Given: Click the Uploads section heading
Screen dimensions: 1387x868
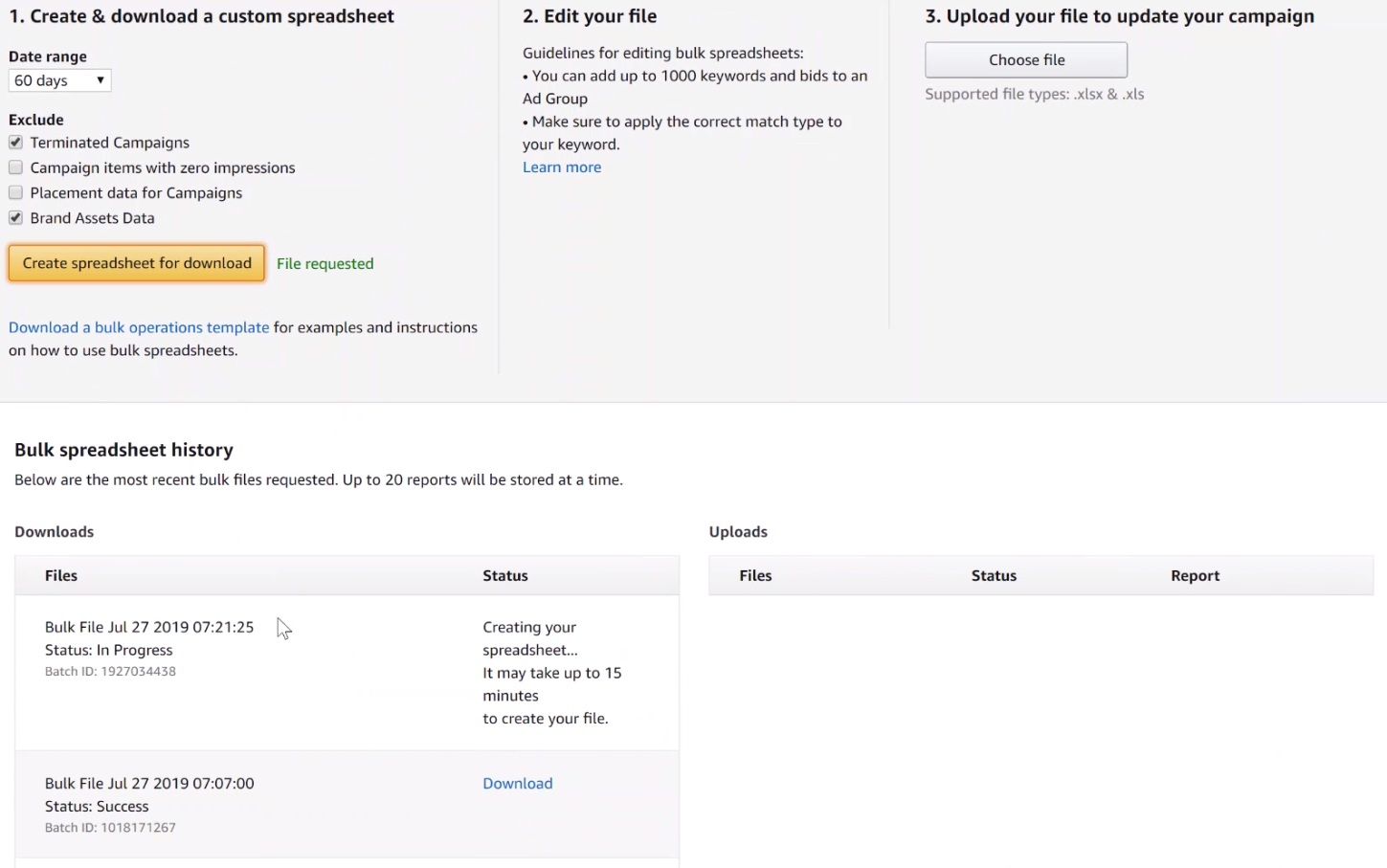Looking at the screenshot, I should point(738,532).
